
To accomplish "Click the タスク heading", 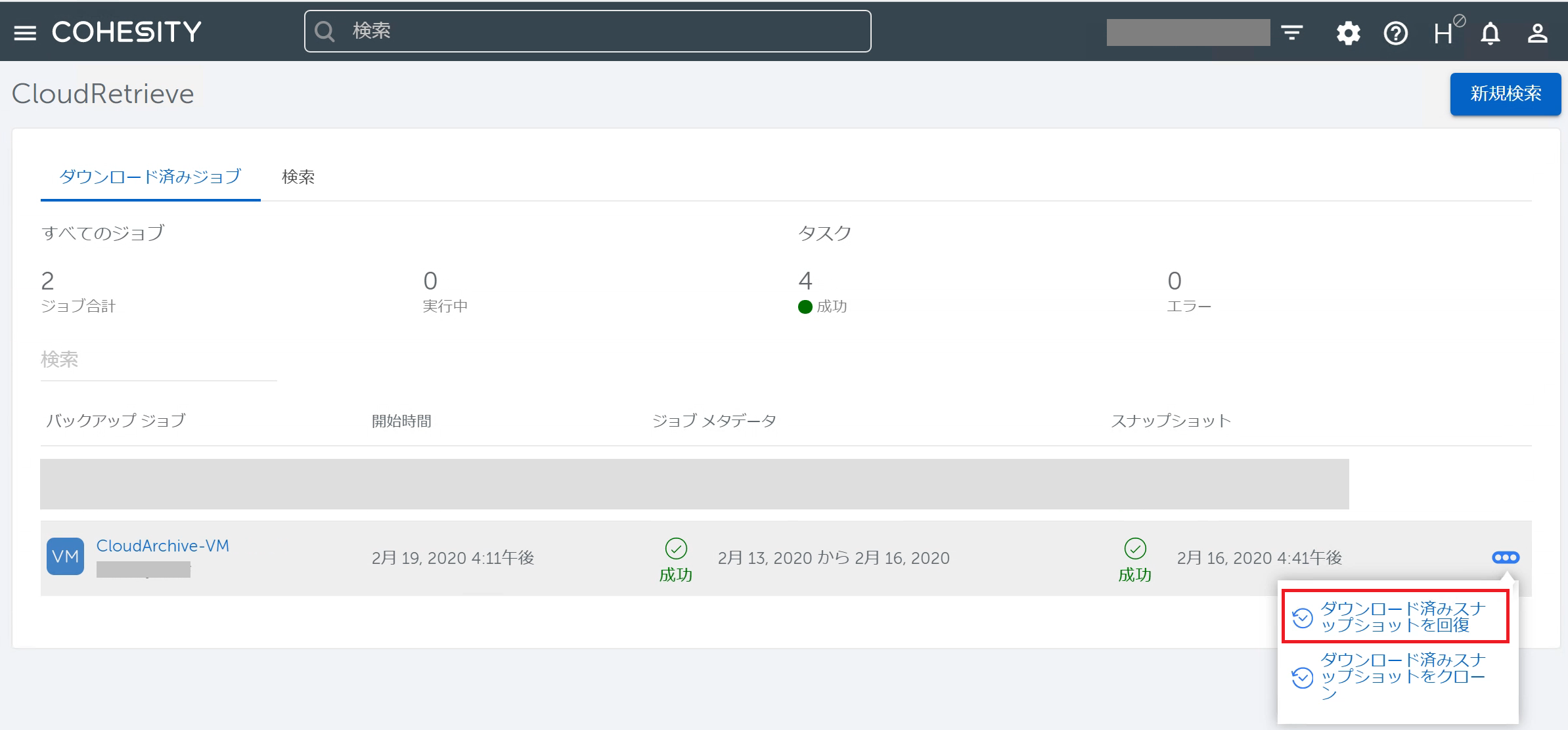I will [x=825, y=233].
